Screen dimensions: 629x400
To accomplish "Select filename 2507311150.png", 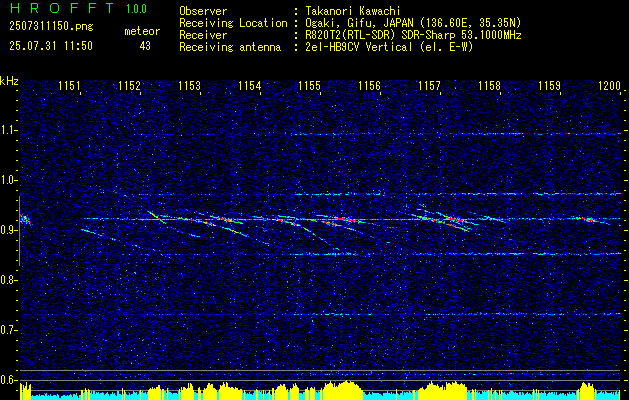I will [51, 27].
